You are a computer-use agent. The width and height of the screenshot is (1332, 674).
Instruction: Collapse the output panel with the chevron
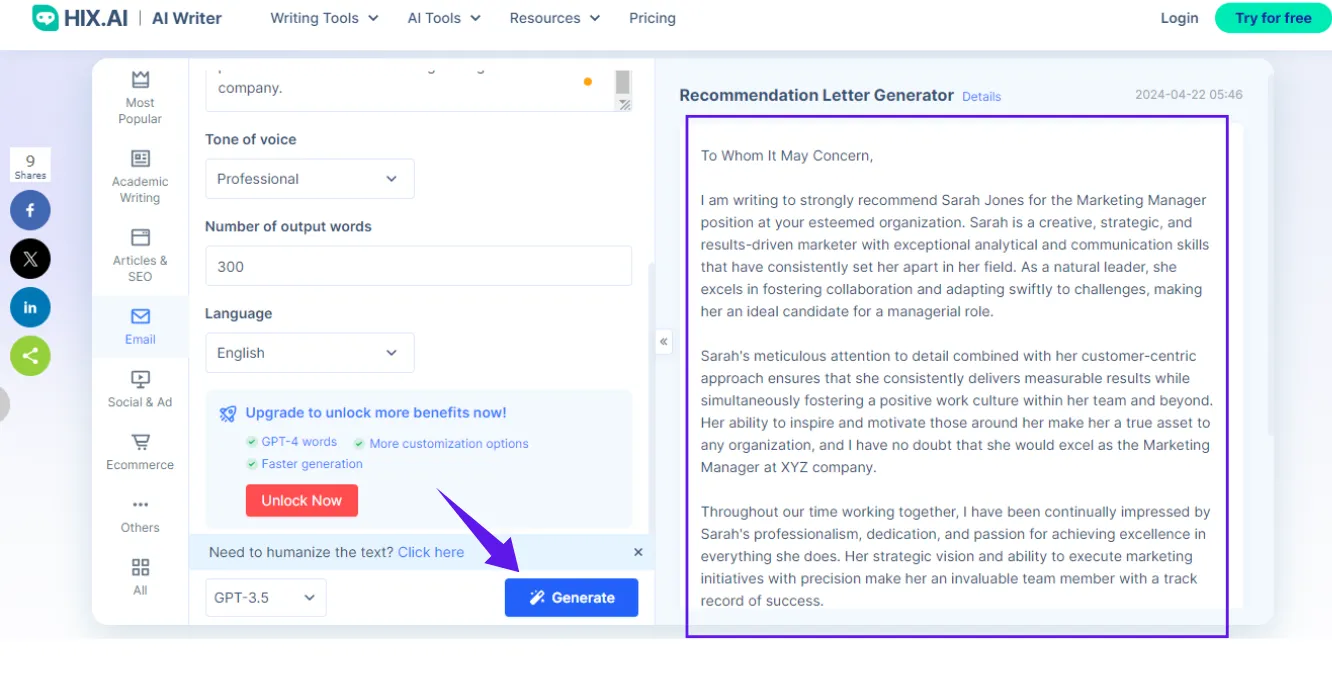[663, 341]
